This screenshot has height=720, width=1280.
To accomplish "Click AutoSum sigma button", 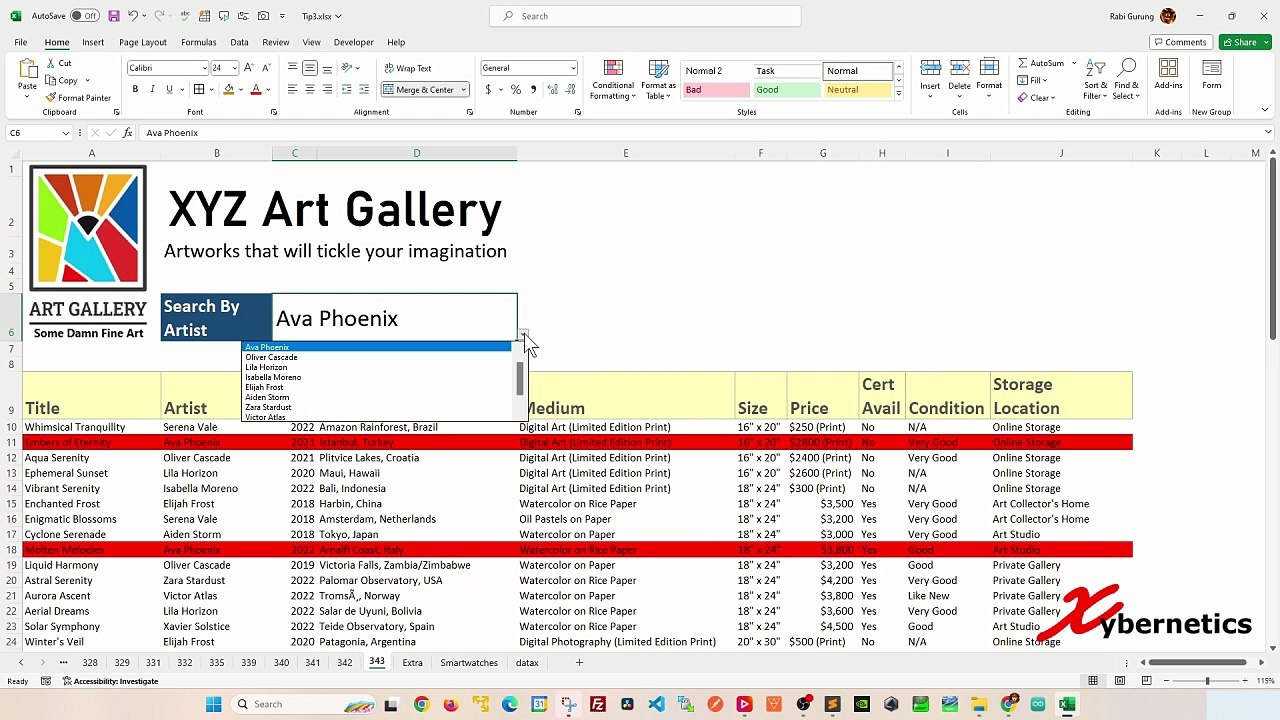I will 1041,63.
